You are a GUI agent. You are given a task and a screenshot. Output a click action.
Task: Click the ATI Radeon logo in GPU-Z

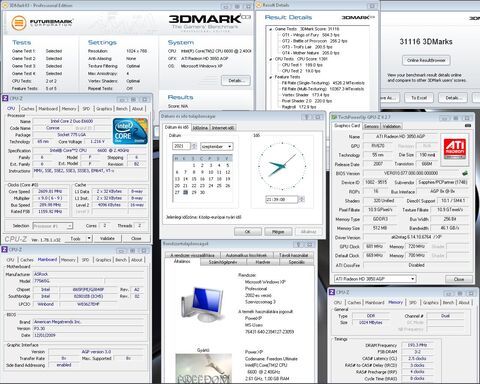coord(454,149)
